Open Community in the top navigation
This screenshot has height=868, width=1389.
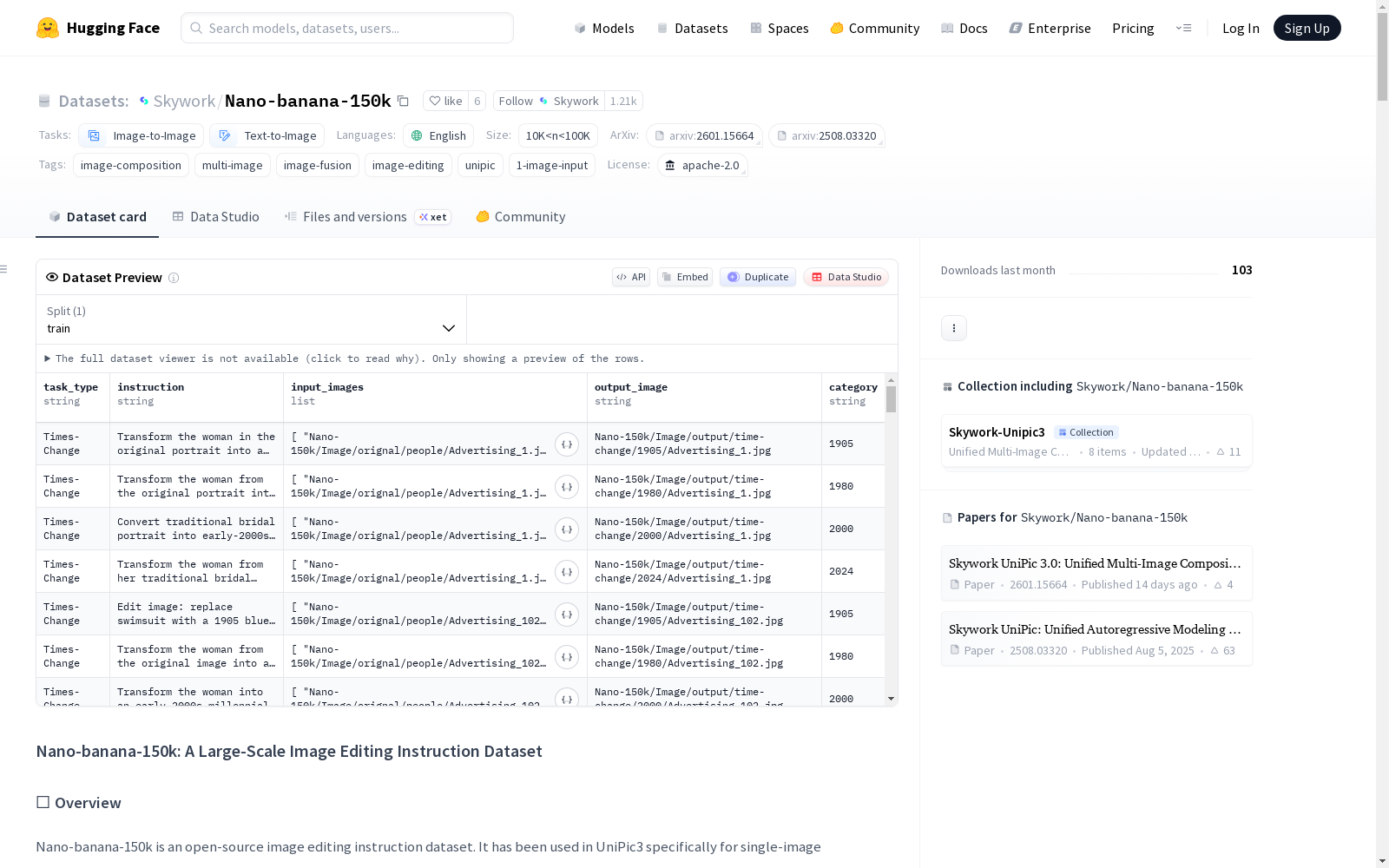875,28
